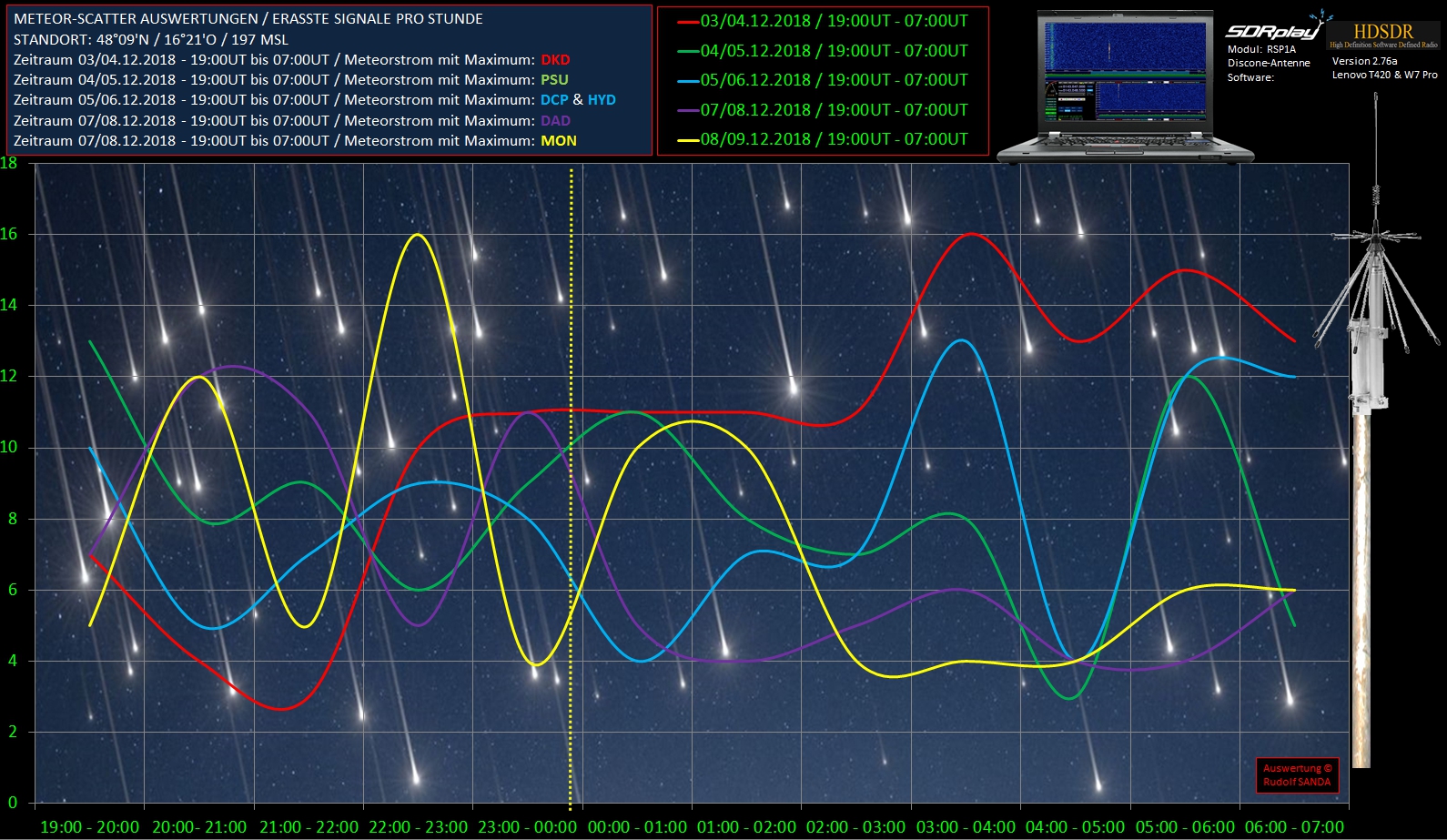1447x840 pixels.
Task: Click the yellow dotted midnight marker line
Action: click(x=571, y=491)
